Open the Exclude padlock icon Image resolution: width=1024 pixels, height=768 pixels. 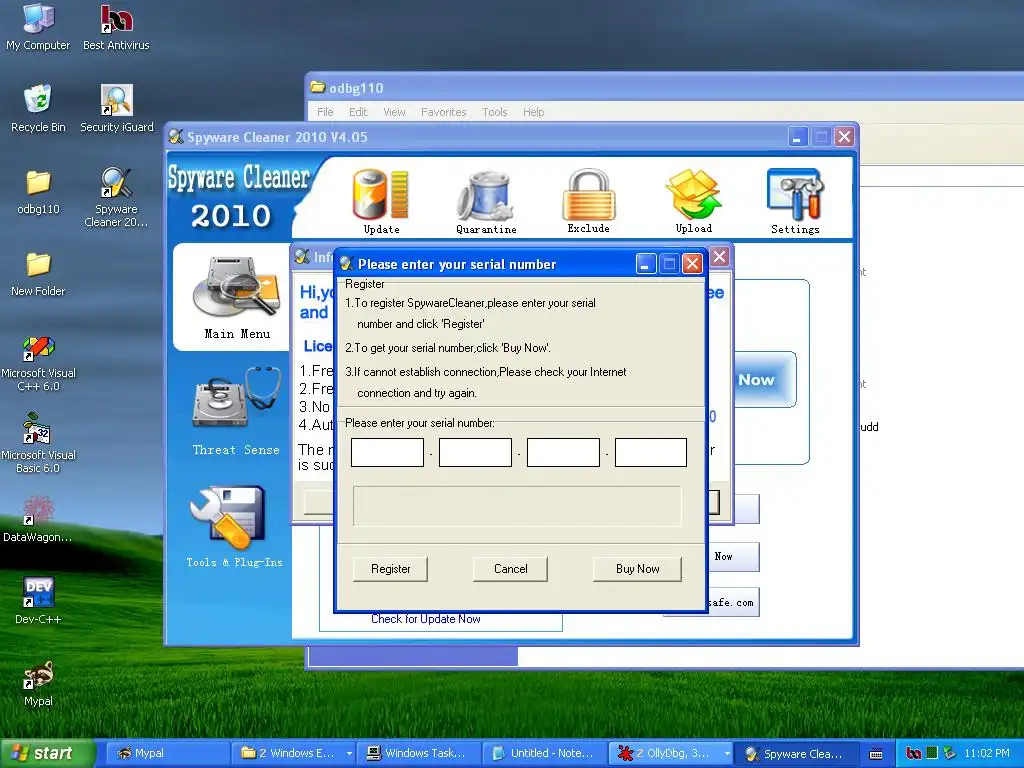pyautogui.click(x=588, y=201)
